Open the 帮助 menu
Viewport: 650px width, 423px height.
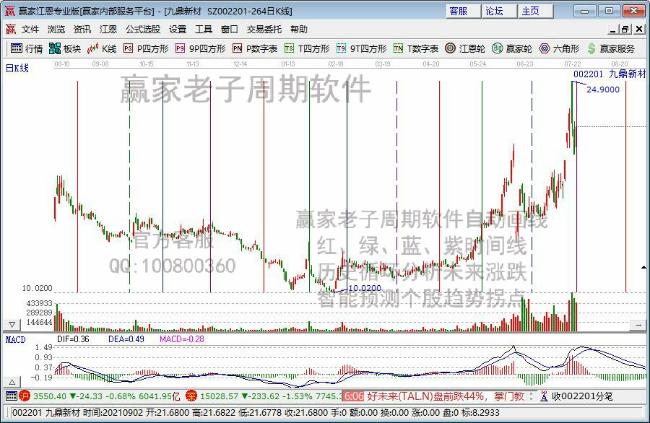point(298,29)
